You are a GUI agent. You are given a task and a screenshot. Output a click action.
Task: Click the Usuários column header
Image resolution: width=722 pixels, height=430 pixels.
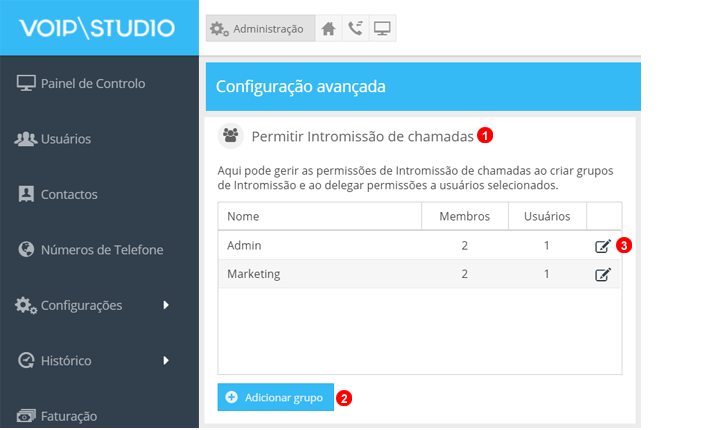[547, 216]
